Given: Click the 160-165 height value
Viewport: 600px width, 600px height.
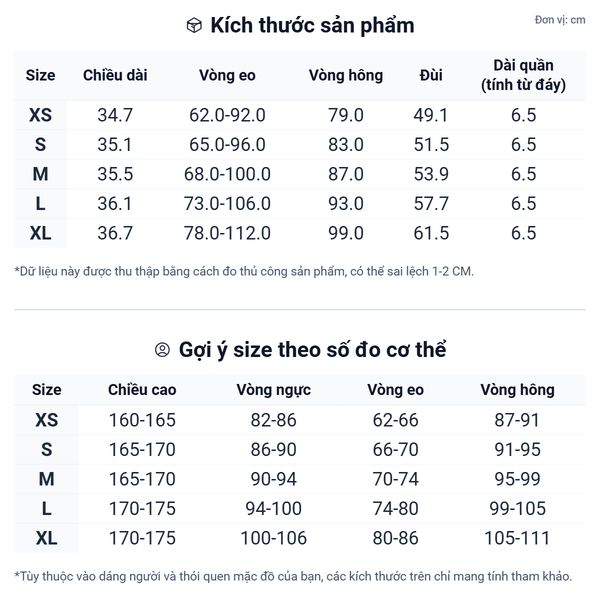Looking at the screenshot, I should click(141, 421).
